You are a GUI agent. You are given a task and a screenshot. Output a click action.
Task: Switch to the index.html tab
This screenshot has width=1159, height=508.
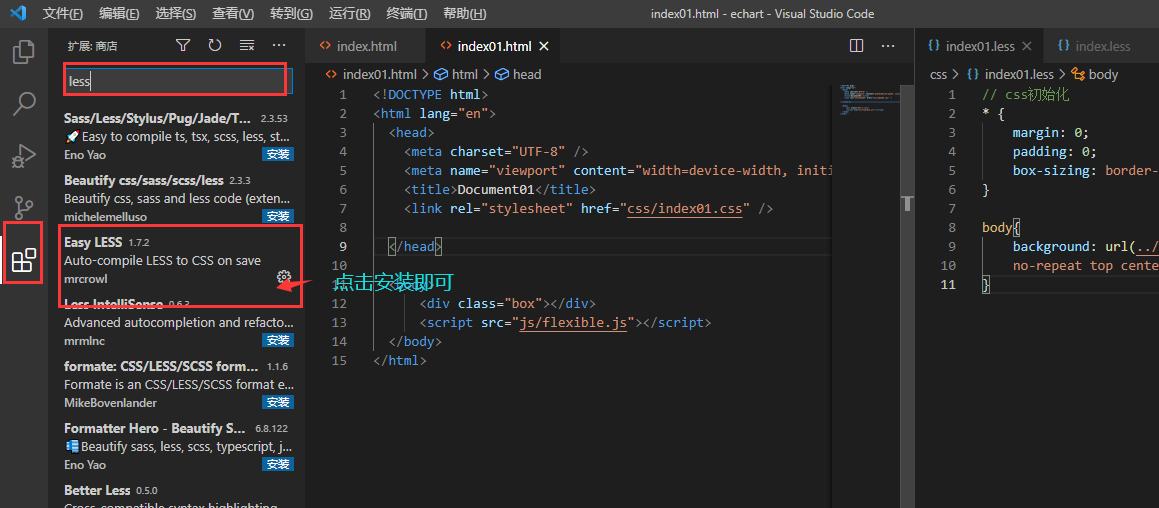click(366, 46)
